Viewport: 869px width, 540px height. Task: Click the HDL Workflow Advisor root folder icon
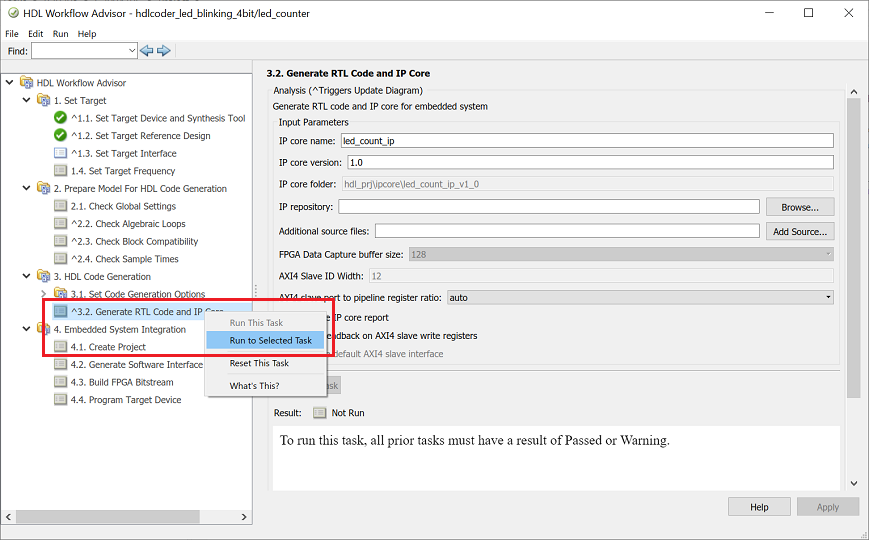(26, 83)
